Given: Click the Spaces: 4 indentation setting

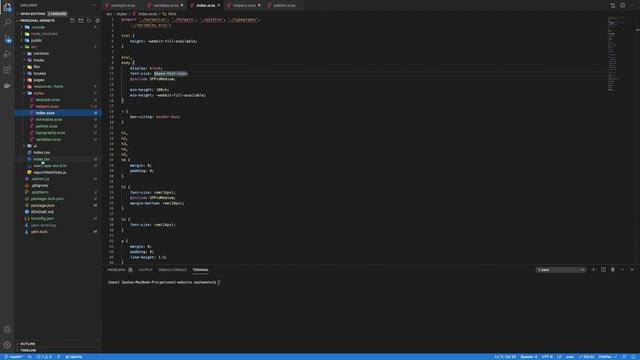Looking at the screenshot, I should (529, 357).
